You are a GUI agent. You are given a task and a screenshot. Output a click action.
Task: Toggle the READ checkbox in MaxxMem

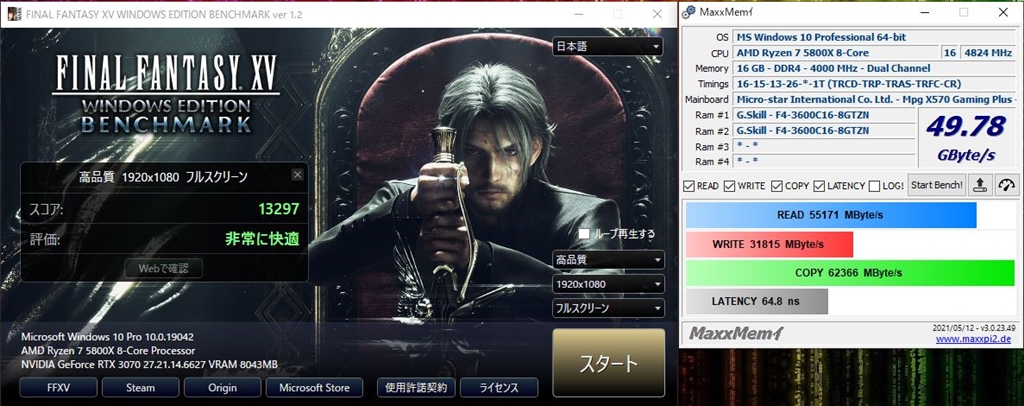point(688,186)
